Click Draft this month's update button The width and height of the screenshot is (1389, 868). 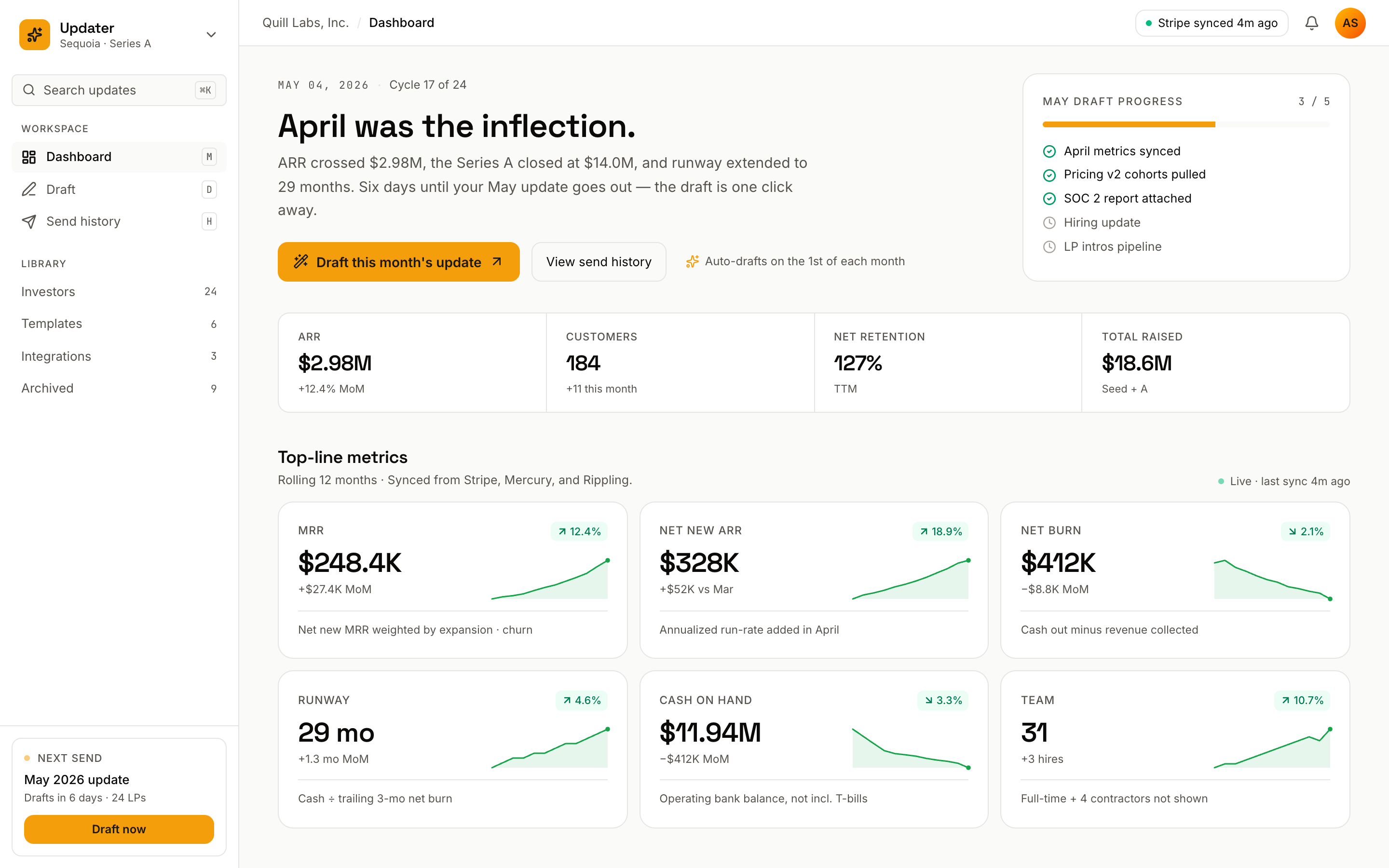click(x=398, y=262)
